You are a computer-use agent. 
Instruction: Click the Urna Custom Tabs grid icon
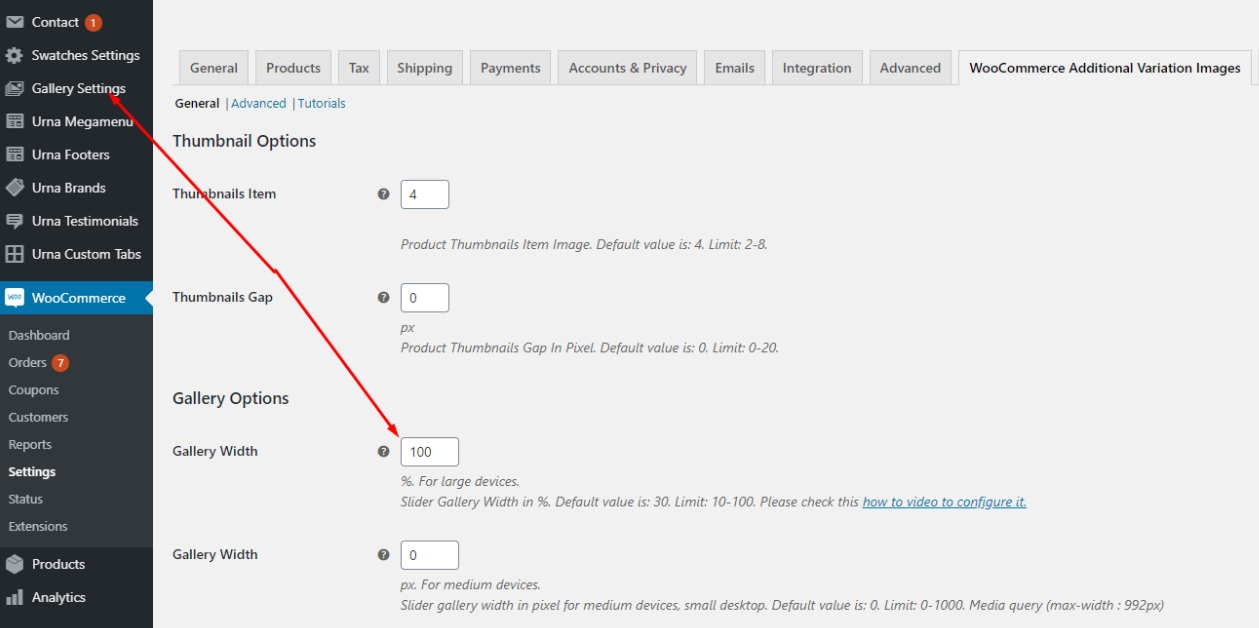[x=15, y=254]
